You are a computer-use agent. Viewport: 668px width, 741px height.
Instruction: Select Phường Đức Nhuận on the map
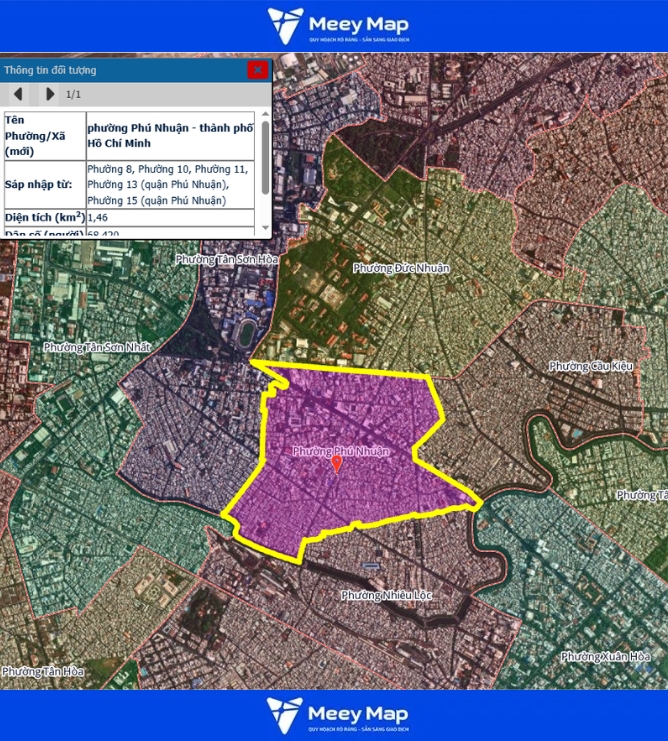point(402,268)
